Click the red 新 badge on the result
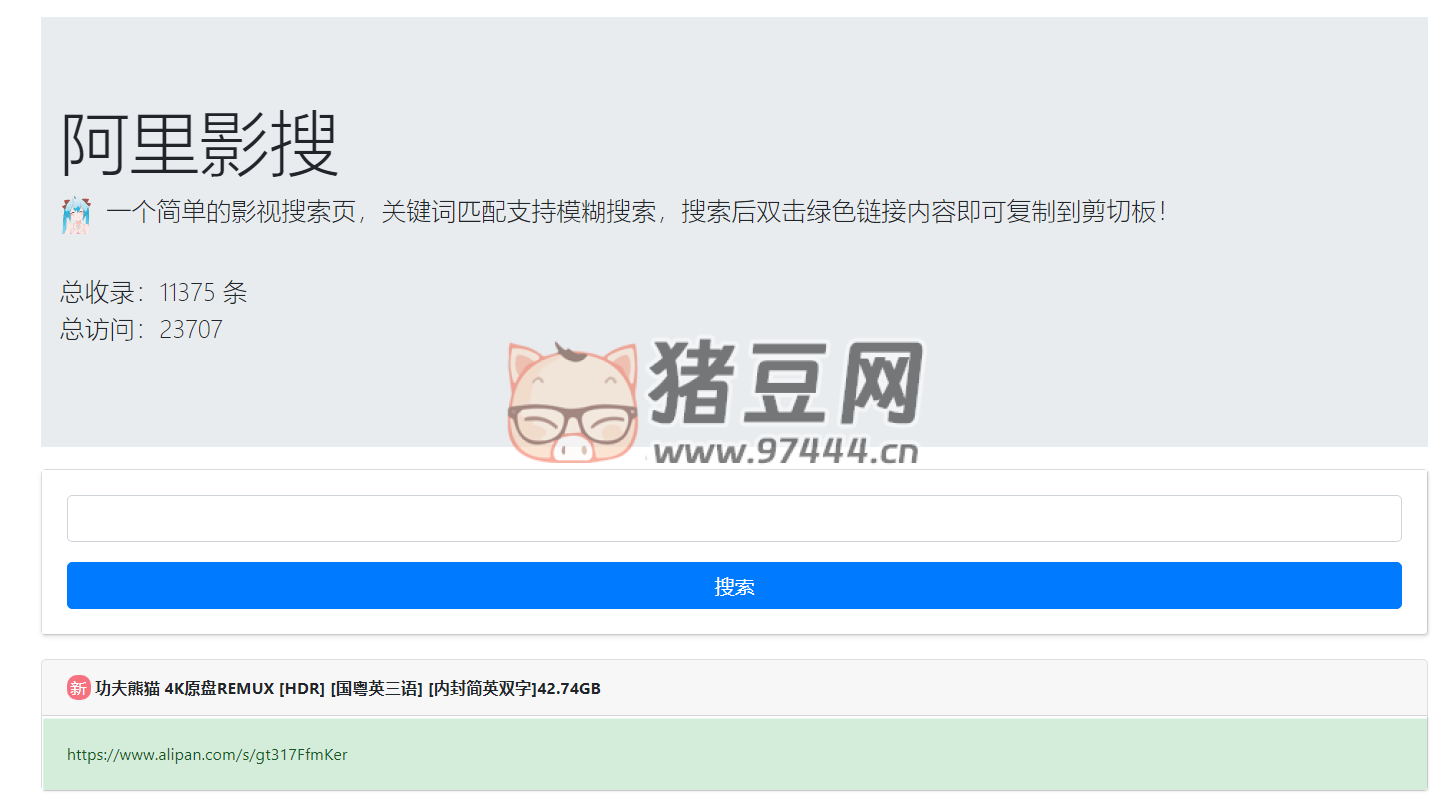Image resolution: width=1434 pixels, height=802 pixels. click(77, 689)
